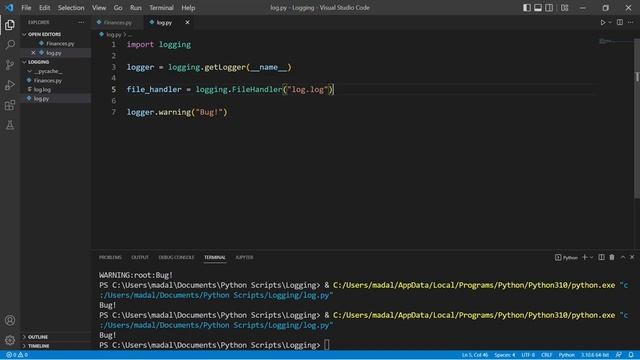Toggle secondary side bar layout icon
Viewport: 640px width, 360px height.
point(549,8)
